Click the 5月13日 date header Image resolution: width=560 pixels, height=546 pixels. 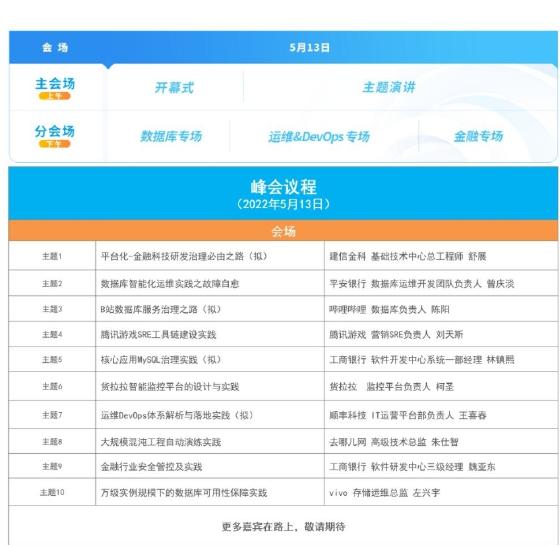pos(310,47)
